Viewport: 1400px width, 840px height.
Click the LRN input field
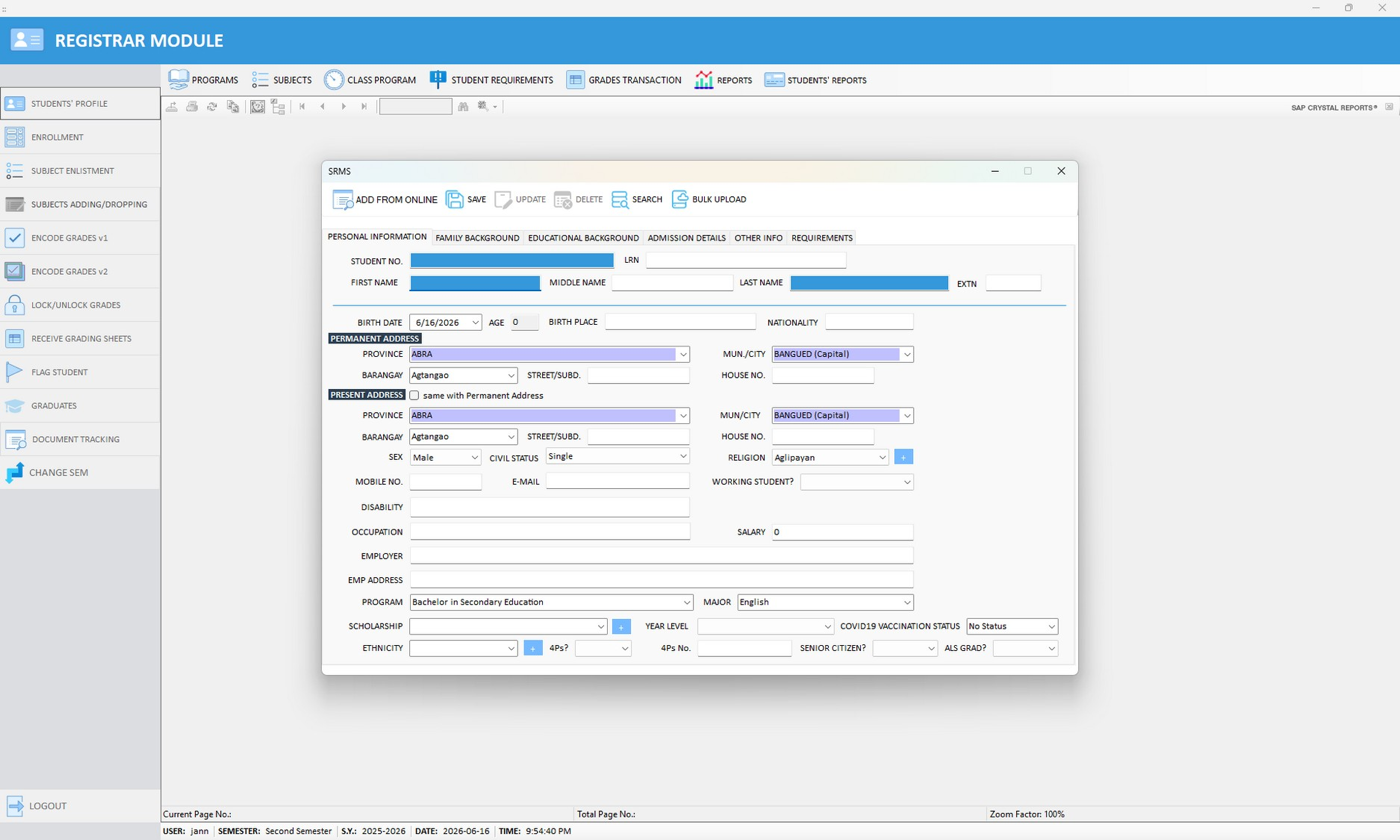click(x=746, y=260)
